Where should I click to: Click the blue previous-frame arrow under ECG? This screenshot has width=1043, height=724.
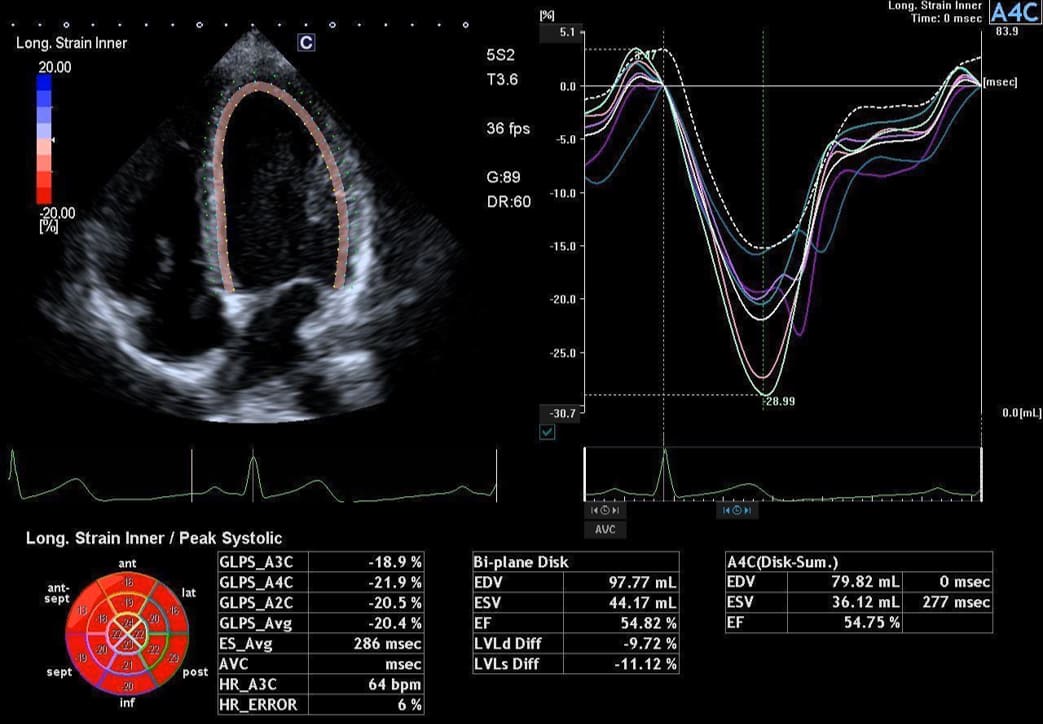pyautogui.click(x=726, y=510)
